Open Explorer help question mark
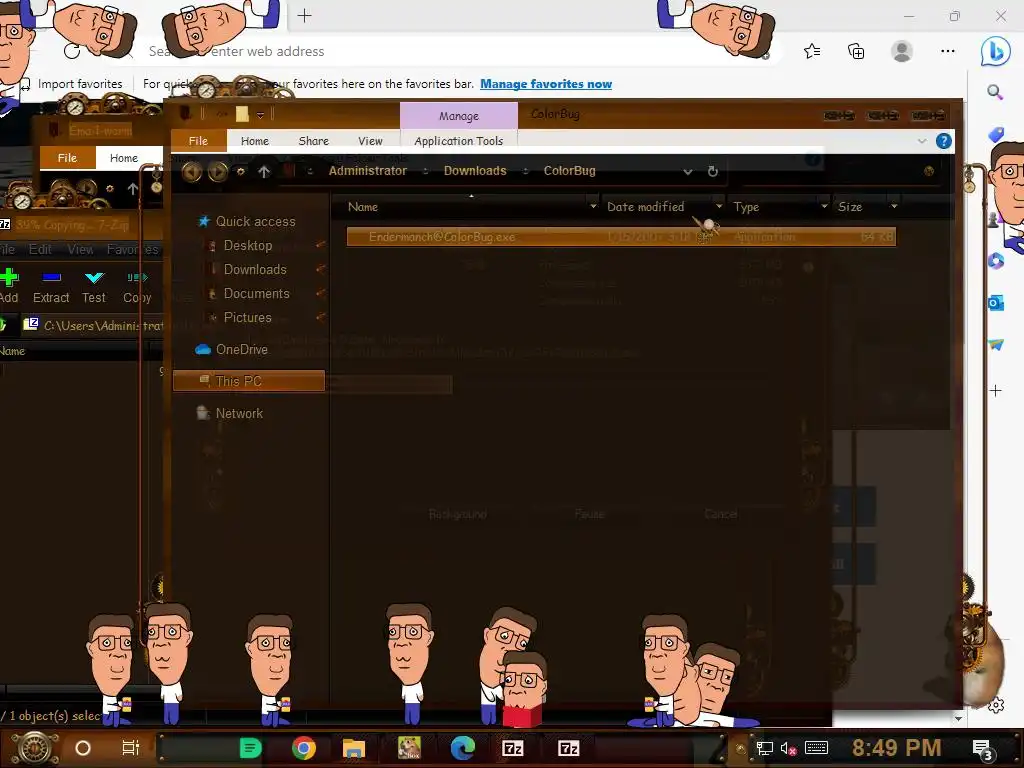Screen dimensions: 1024x768 (944, 141)
